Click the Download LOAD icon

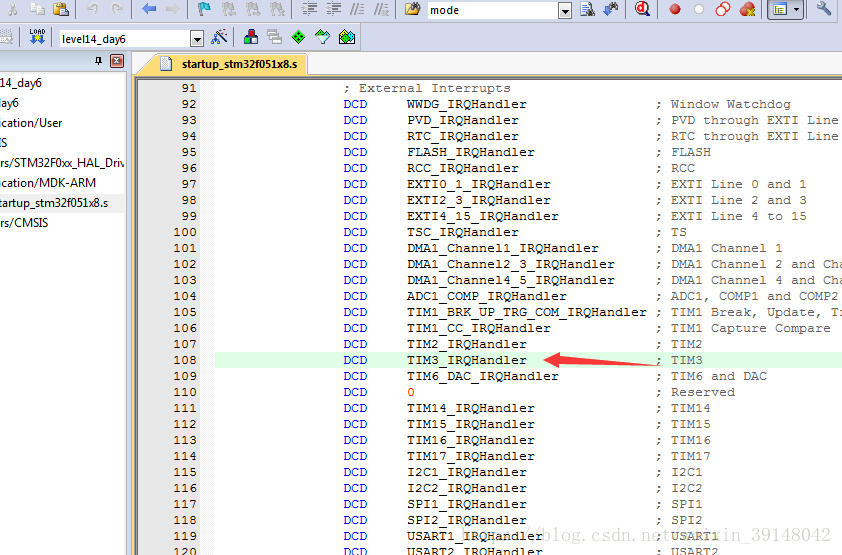click(x=37, y=36)
